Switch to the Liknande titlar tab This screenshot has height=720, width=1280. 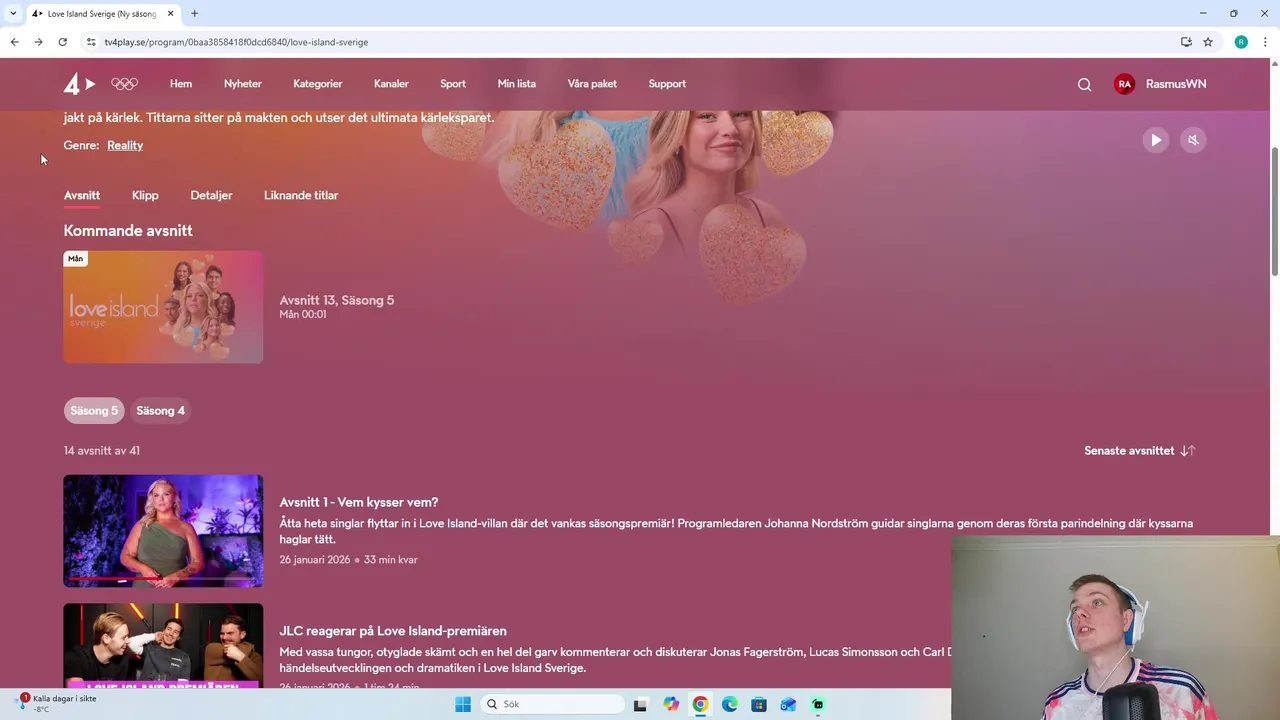(301, 195)
